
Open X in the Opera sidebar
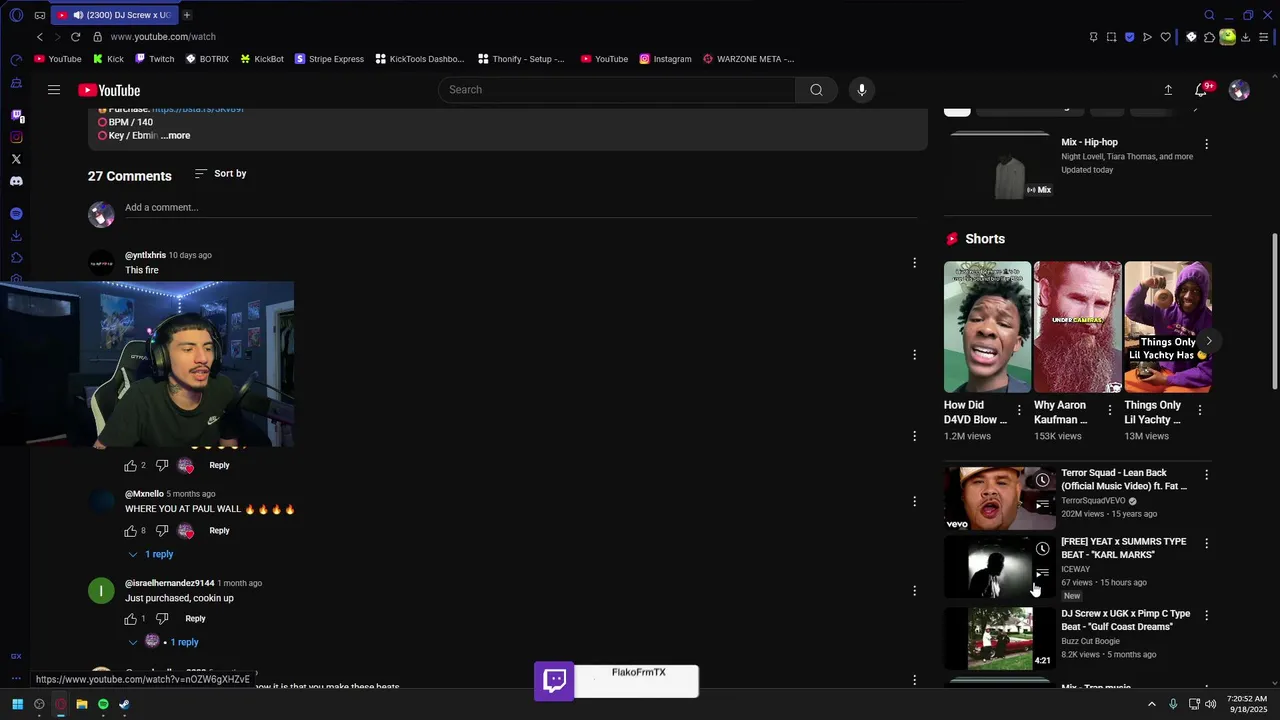point(16,159)
